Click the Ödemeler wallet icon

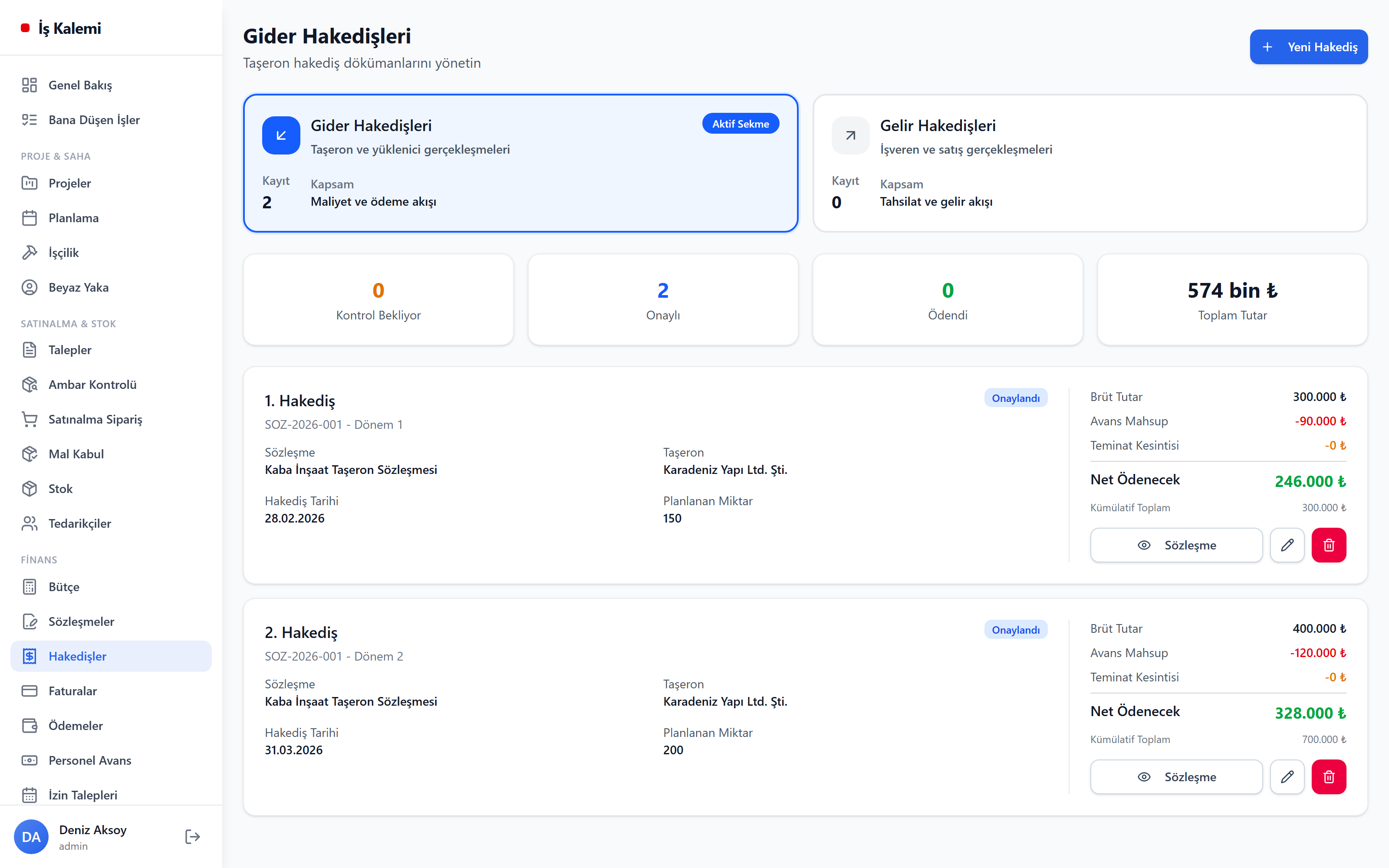29,726
